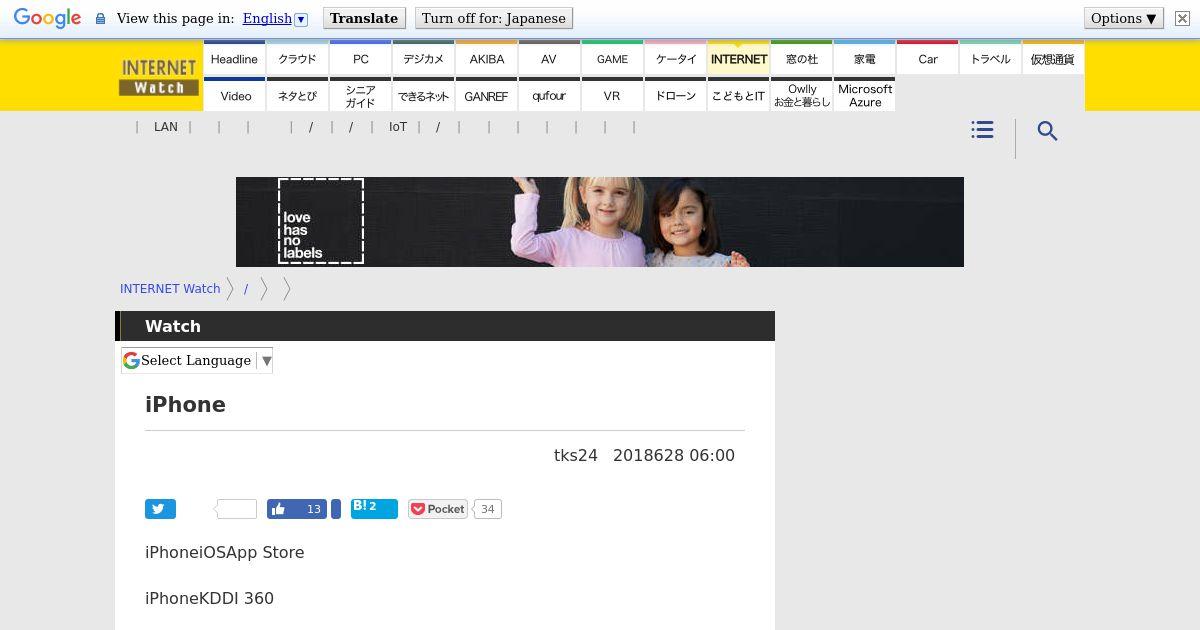Click the secure padlock icon

[100, 19]
